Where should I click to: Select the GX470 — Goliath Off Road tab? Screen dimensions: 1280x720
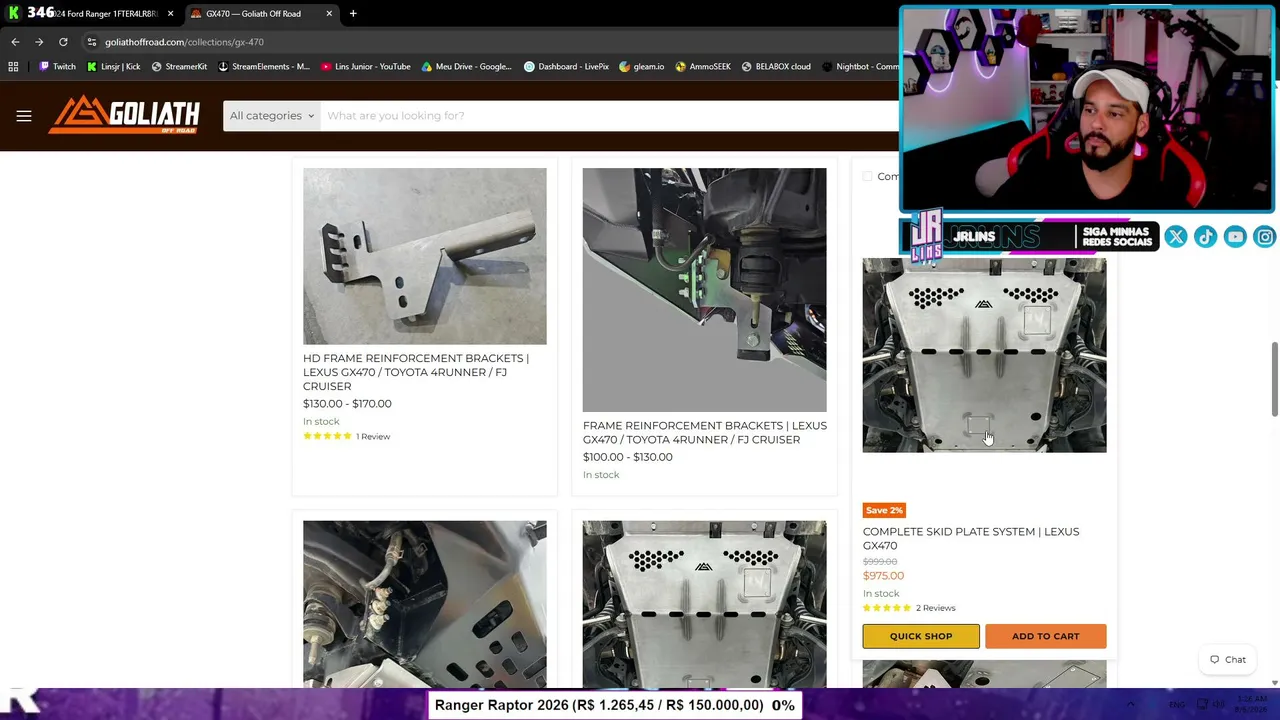[261, 14]
